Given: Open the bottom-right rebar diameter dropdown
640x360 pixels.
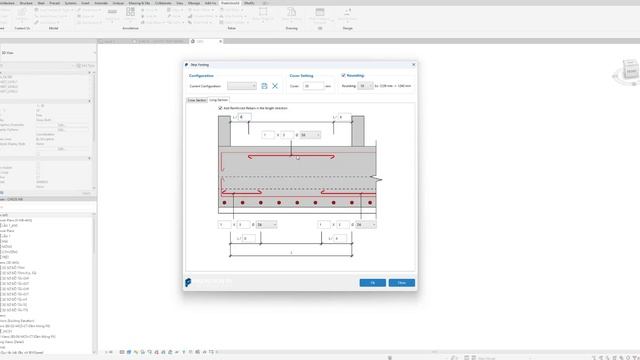Looking at the screenshot, I should point(366,224).
